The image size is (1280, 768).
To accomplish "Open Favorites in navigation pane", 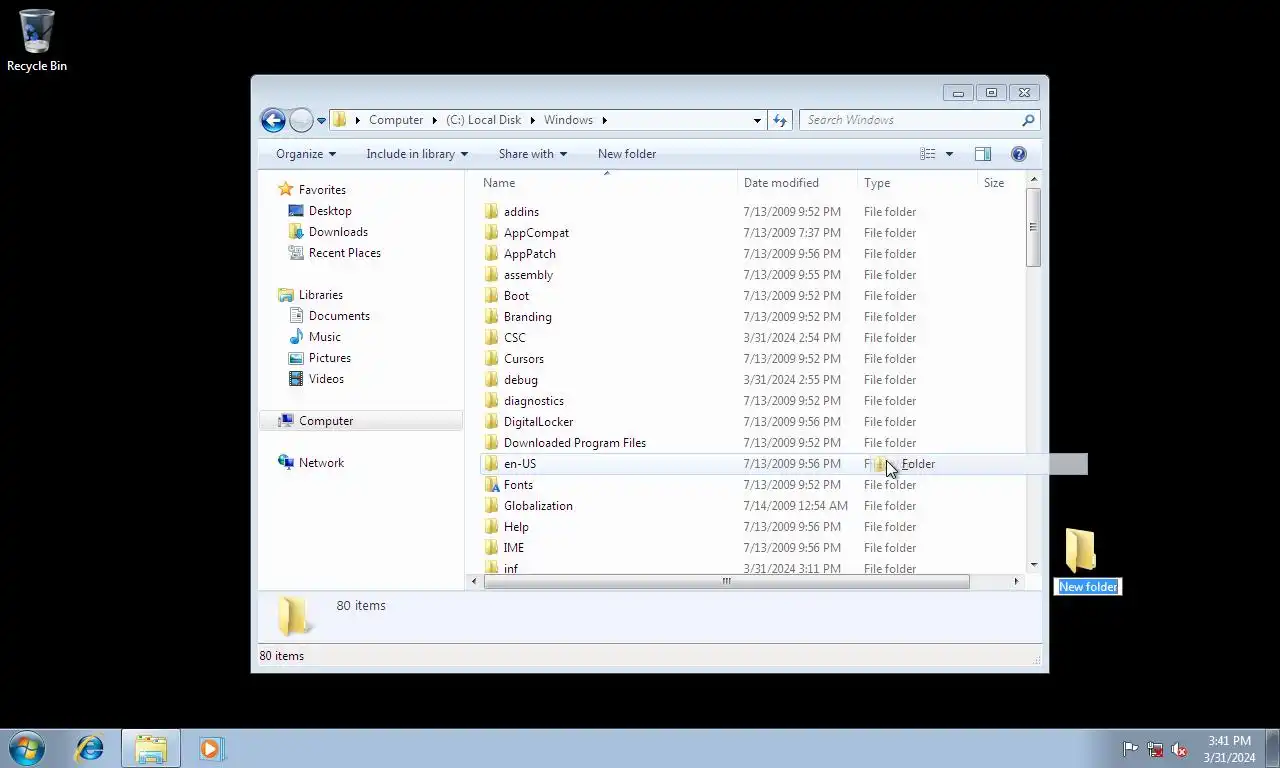I will point(322,190).
